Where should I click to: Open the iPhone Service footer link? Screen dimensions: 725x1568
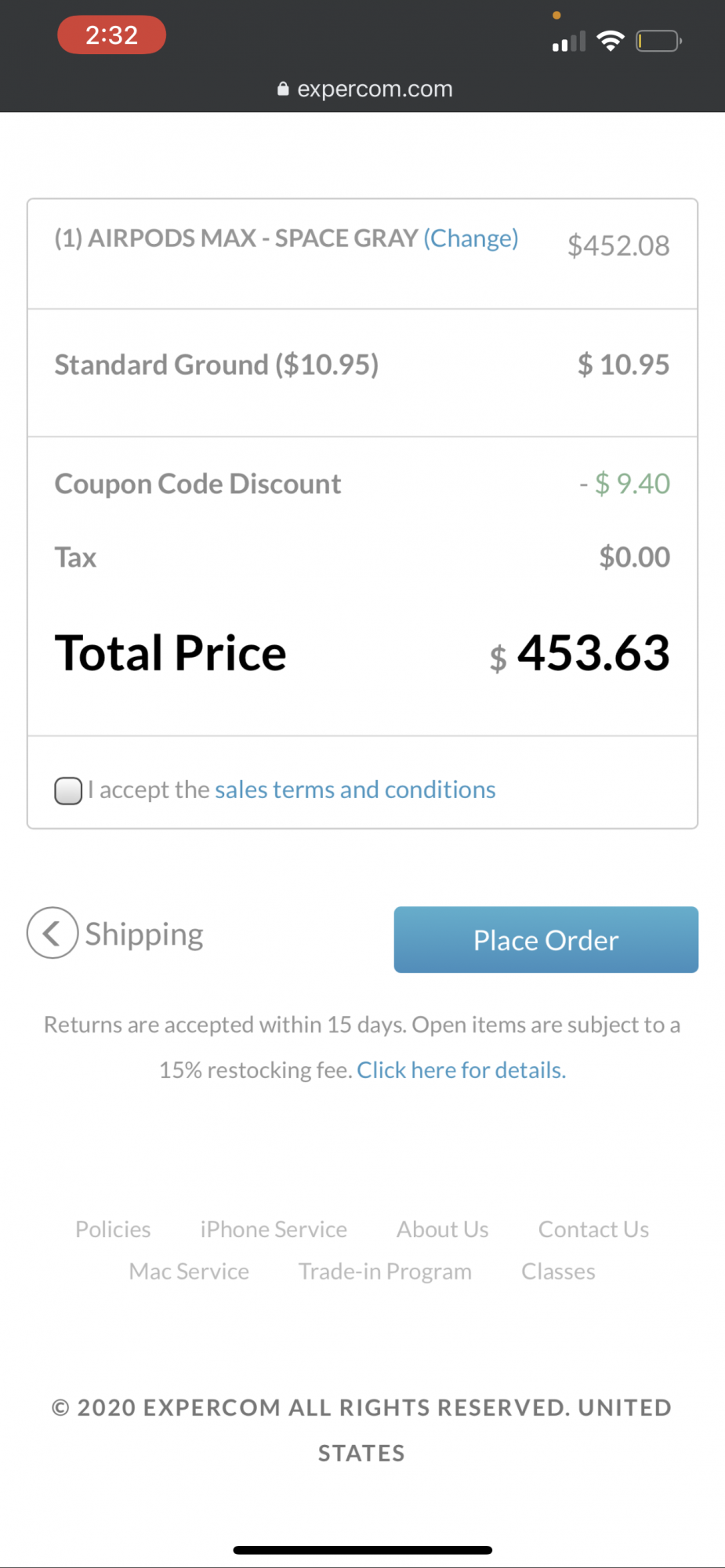click(x=274, y=1229)
